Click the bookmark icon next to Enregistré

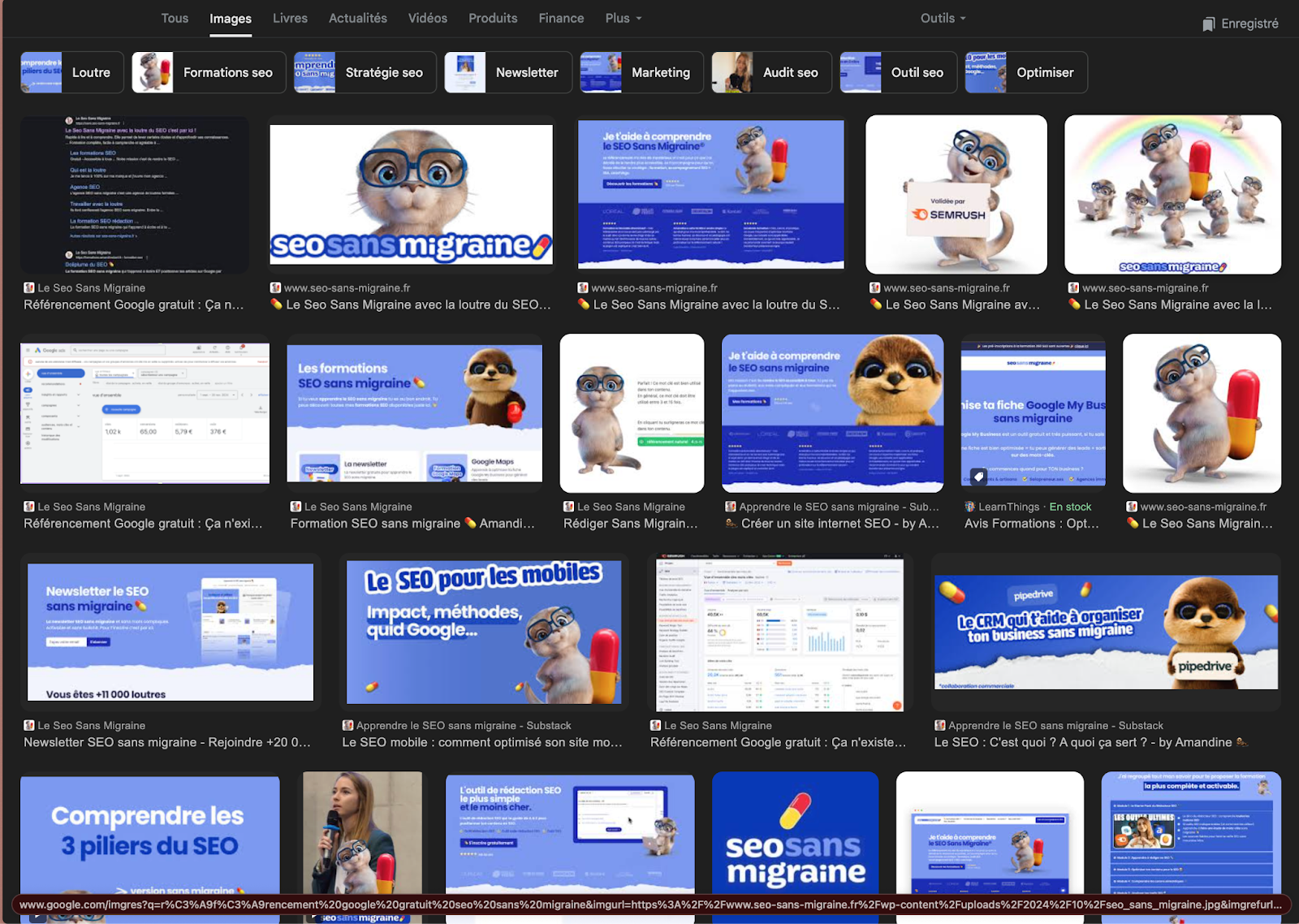click(1209, 24)
